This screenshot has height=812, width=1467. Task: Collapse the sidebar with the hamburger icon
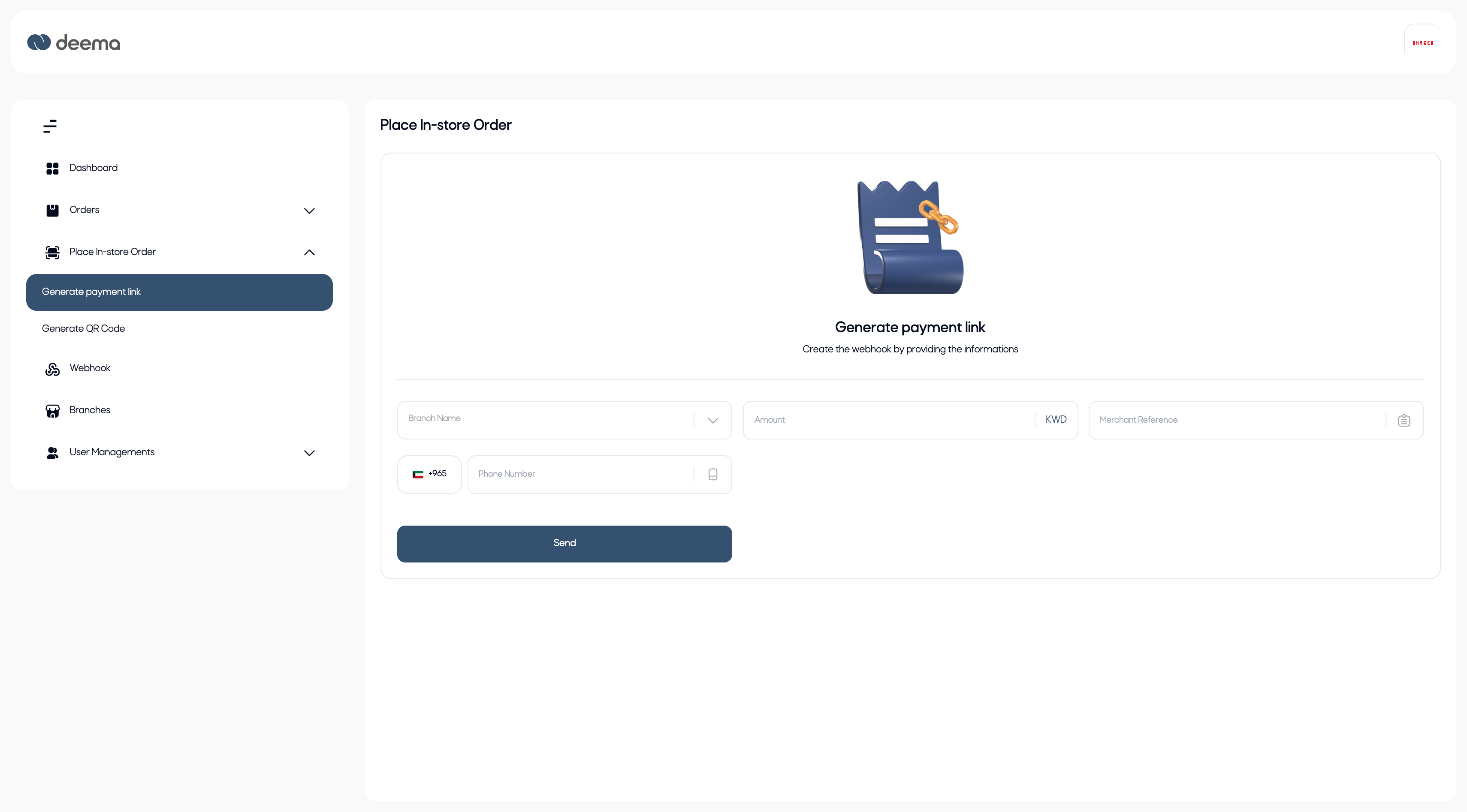click(50, 126)
